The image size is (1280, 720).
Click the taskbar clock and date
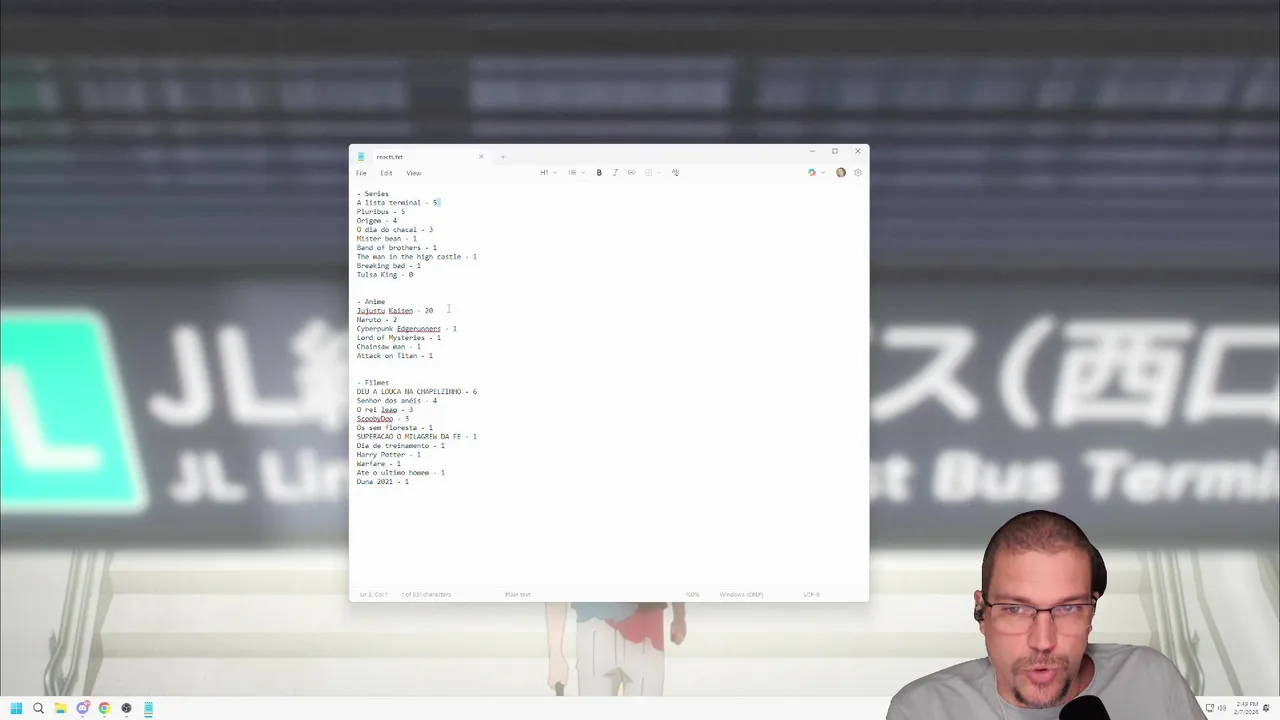coord(1246,708)
